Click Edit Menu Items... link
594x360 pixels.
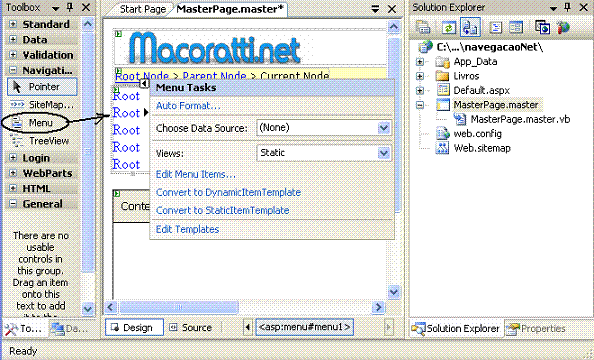click(195, 174)
